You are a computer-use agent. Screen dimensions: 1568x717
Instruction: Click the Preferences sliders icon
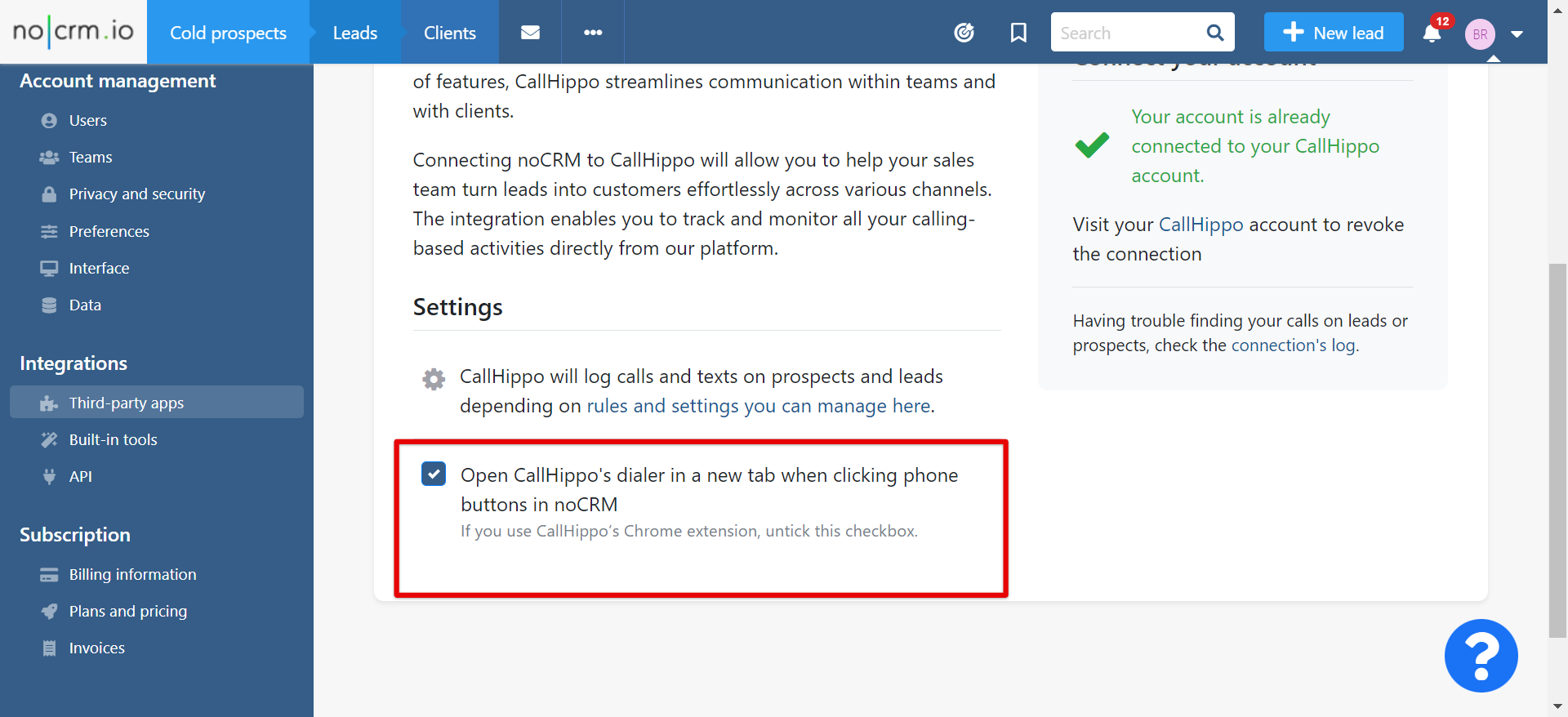49,232
